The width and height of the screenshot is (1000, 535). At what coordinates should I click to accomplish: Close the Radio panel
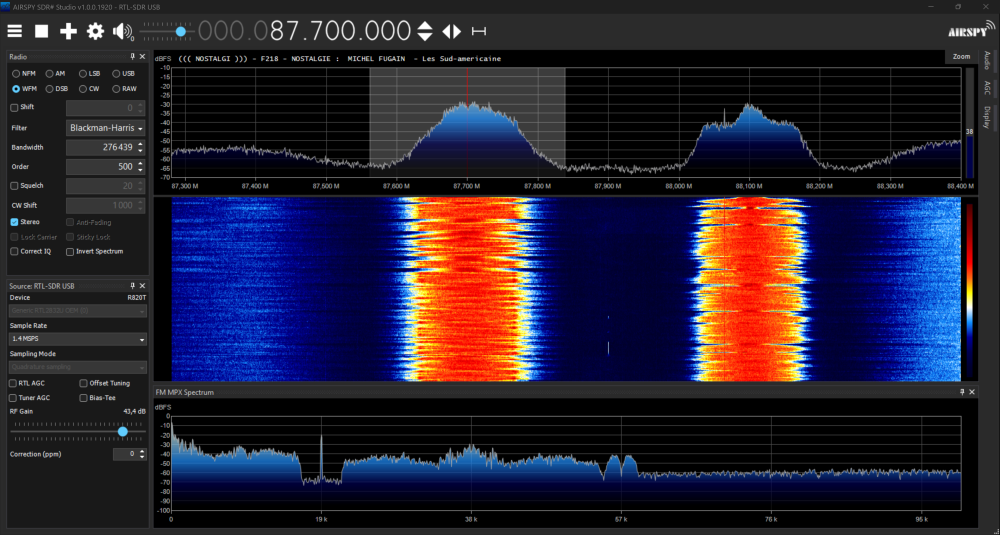(142, 57)
